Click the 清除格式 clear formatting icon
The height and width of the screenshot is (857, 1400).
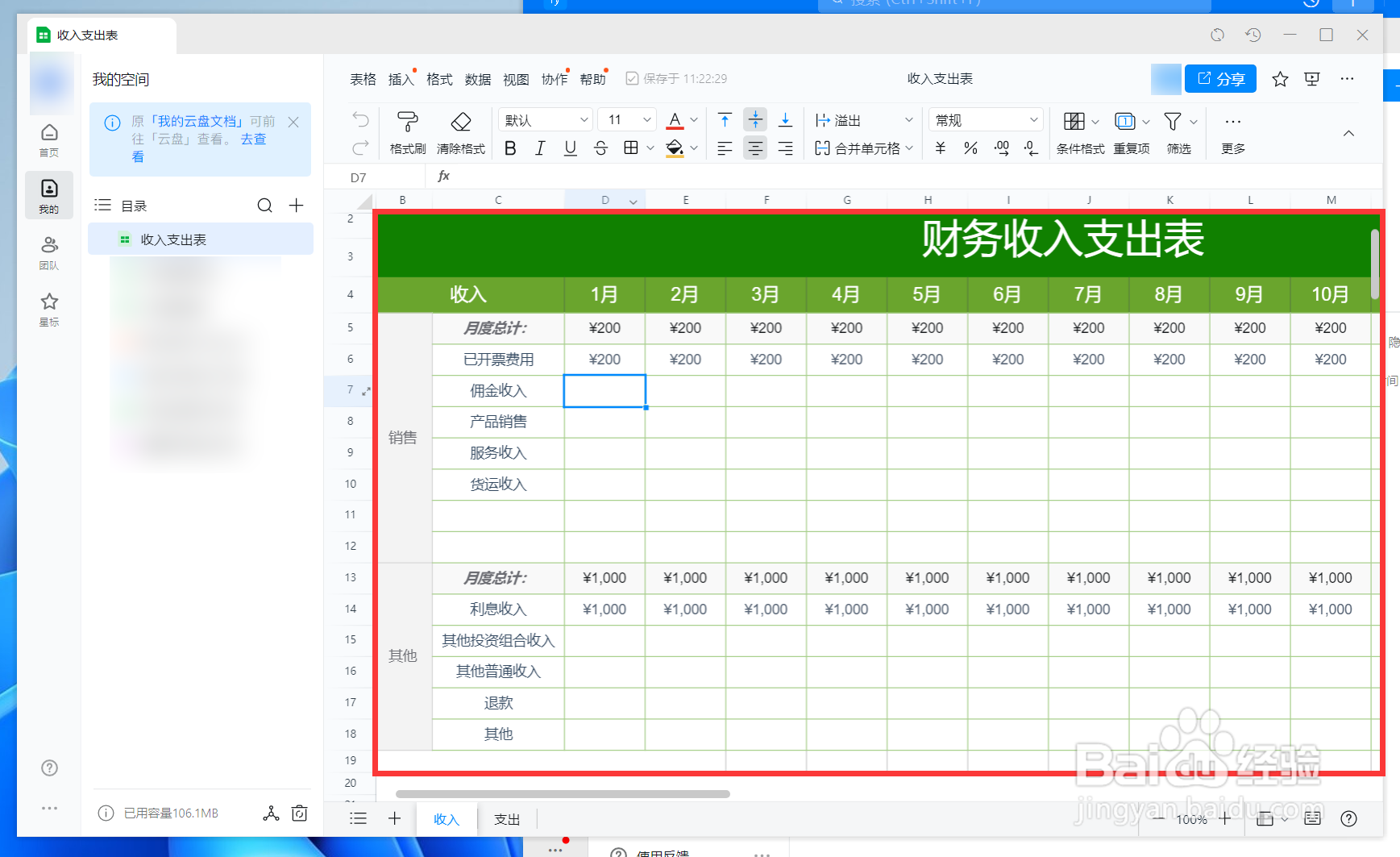click(x=460, y=131)
